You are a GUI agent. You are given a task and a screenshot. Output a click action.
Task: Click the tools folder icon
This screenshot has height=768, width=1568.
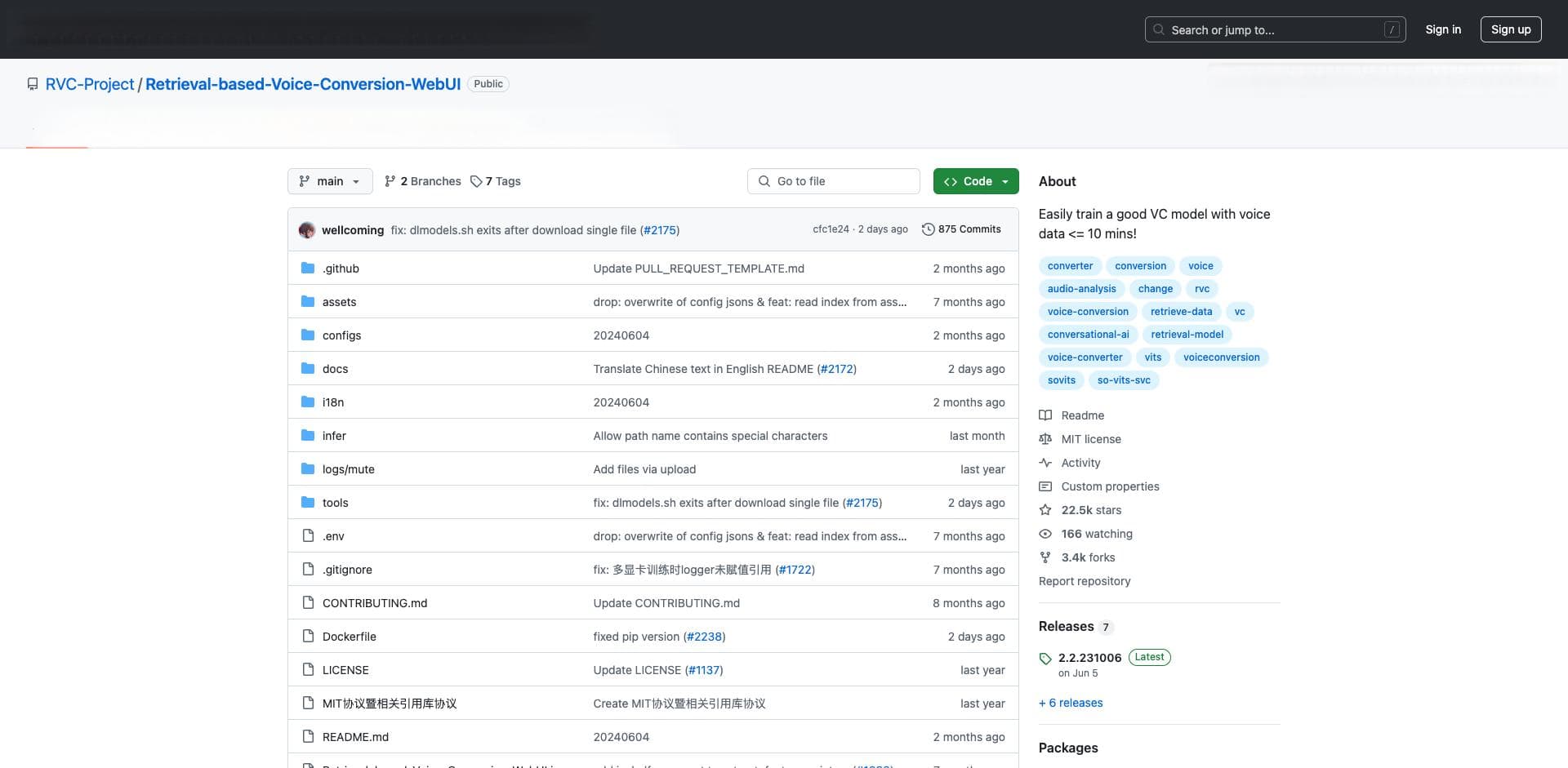308,503
